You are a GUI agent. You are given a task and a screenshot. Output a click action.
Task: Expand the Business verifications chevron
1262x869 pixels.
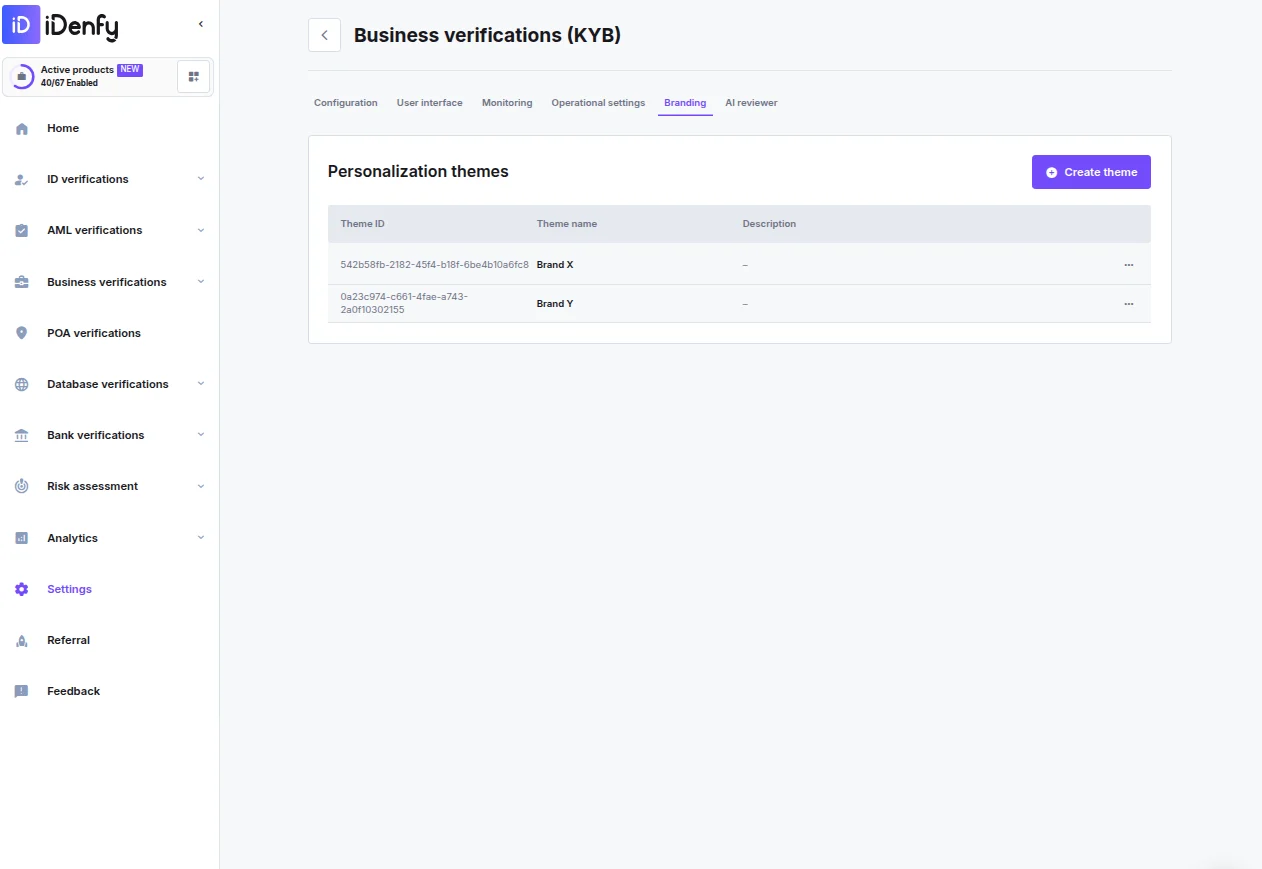201,281
